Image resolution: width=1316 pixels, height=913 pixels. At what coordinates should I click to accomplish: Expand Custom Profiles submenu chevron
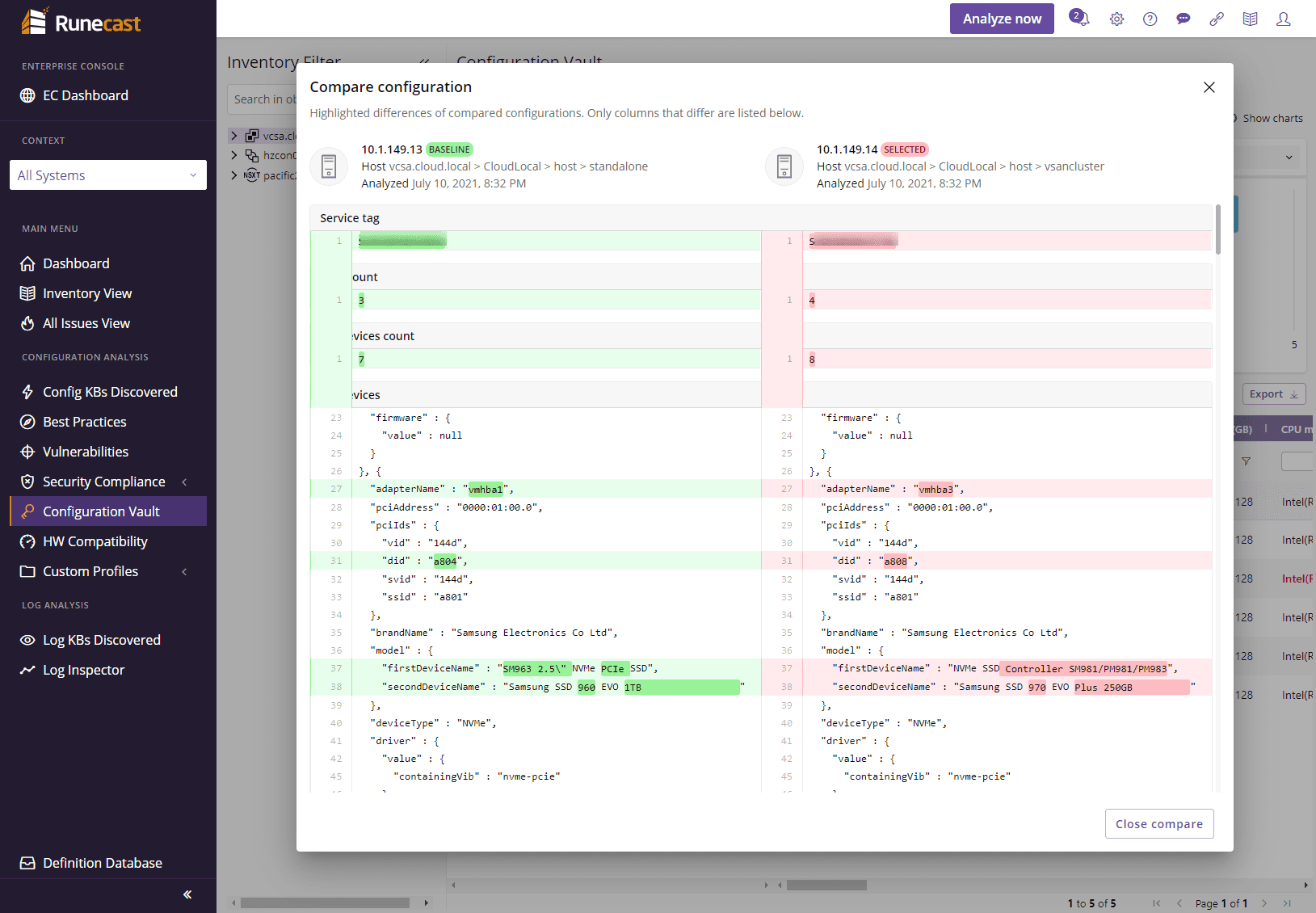click(x=184, y=571)
